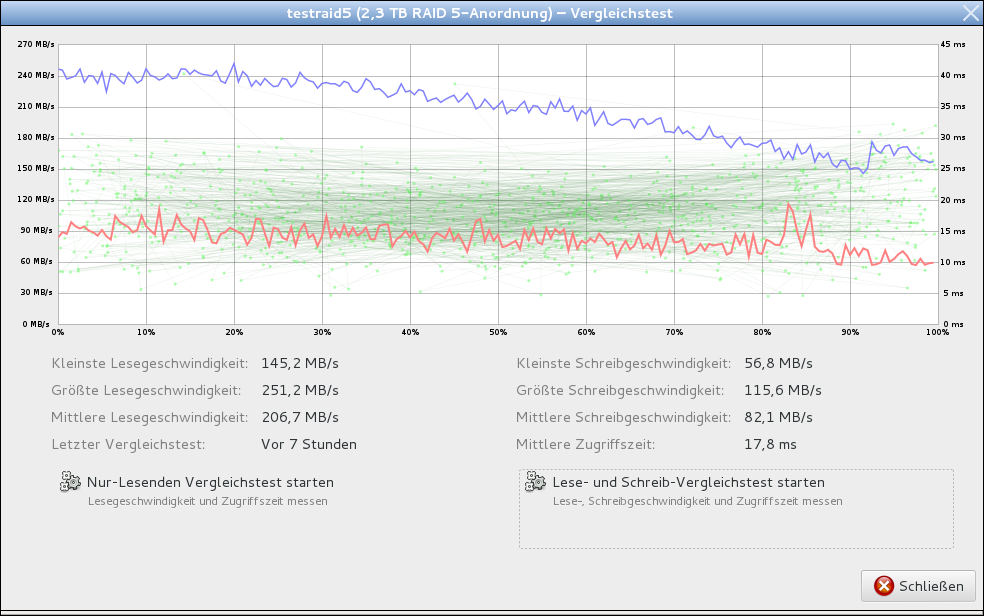This screenshot has width=984, height=616.
Task: Click the 100% marker on the chart x-axis
Action: (936, 332)
